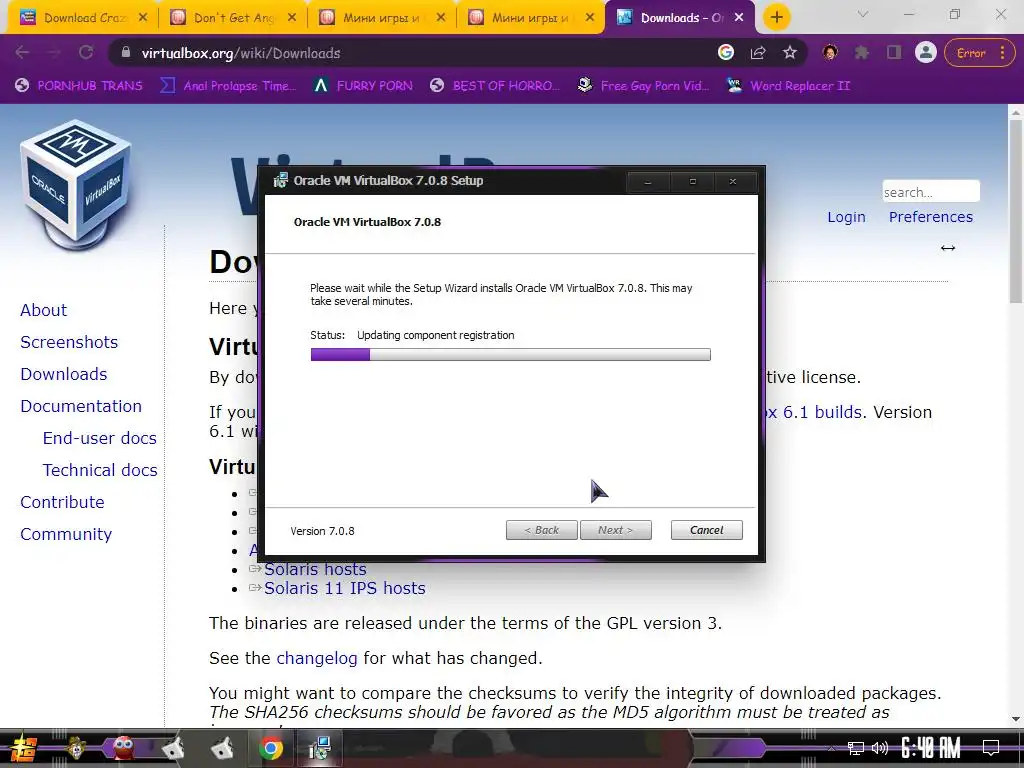Click the taskbar clock

click(931, 748)
